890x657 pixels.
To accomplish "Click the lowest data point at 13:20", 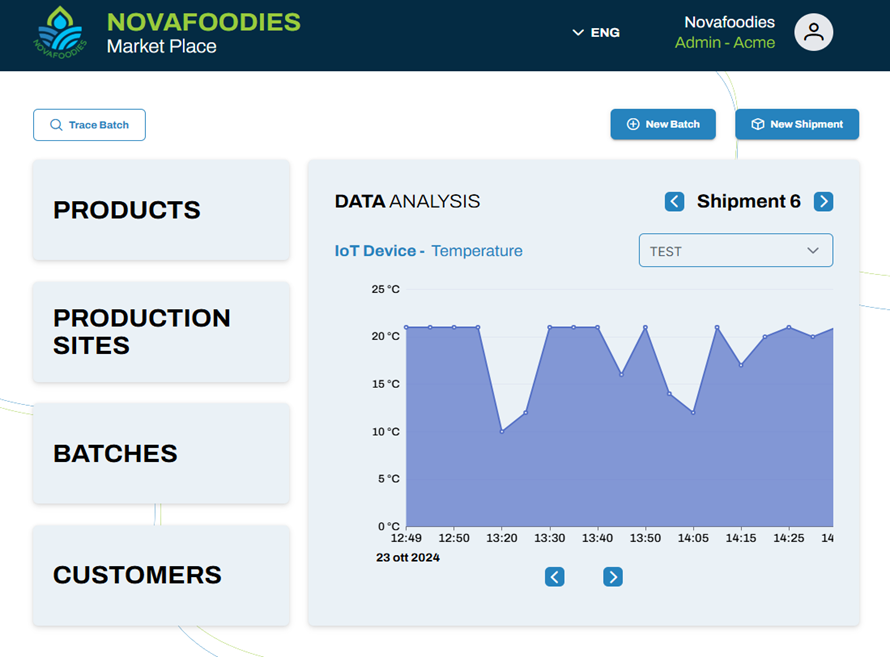I will 502,432.
